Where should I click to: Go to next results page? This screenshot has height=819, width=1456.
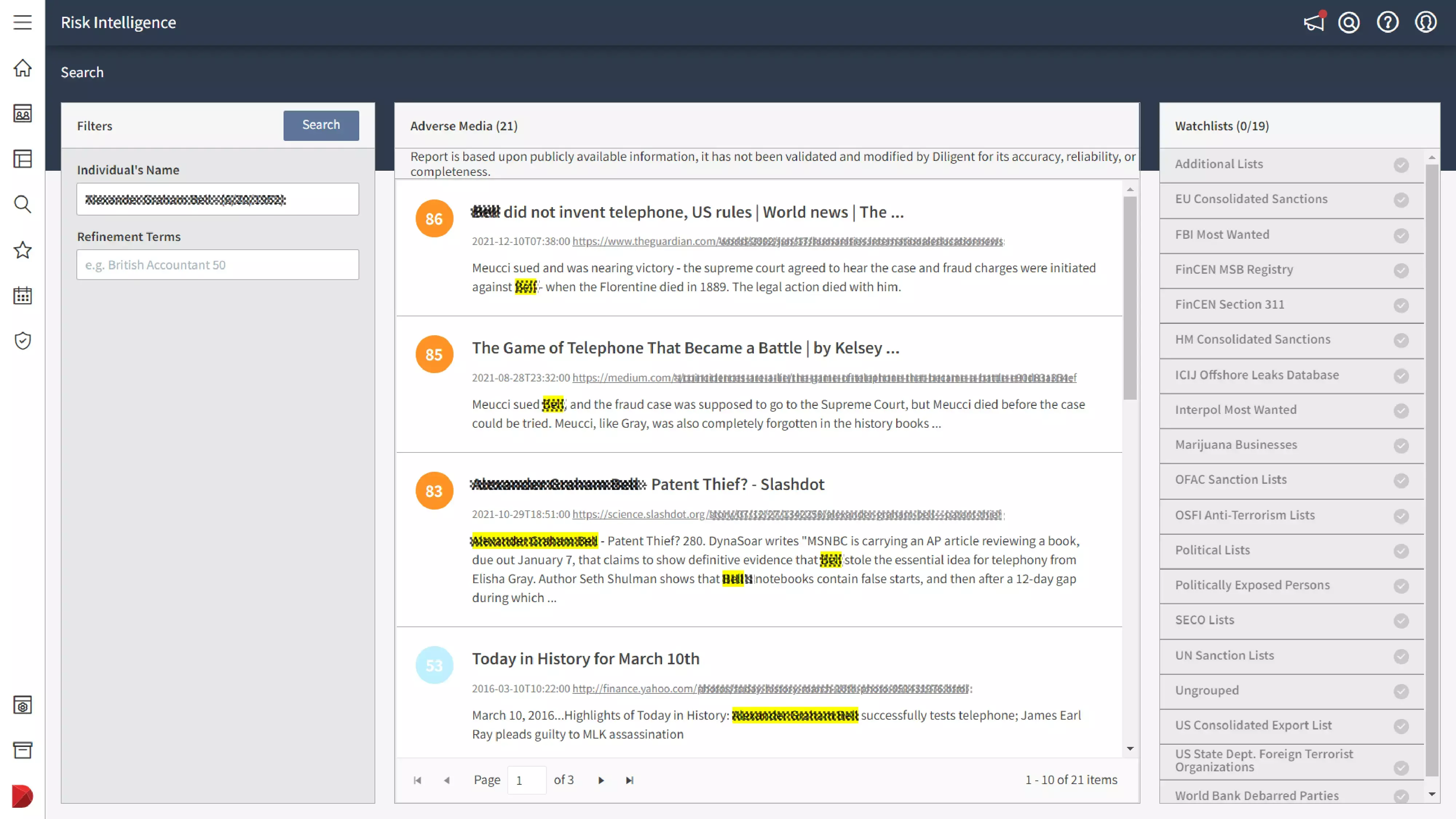601,780
